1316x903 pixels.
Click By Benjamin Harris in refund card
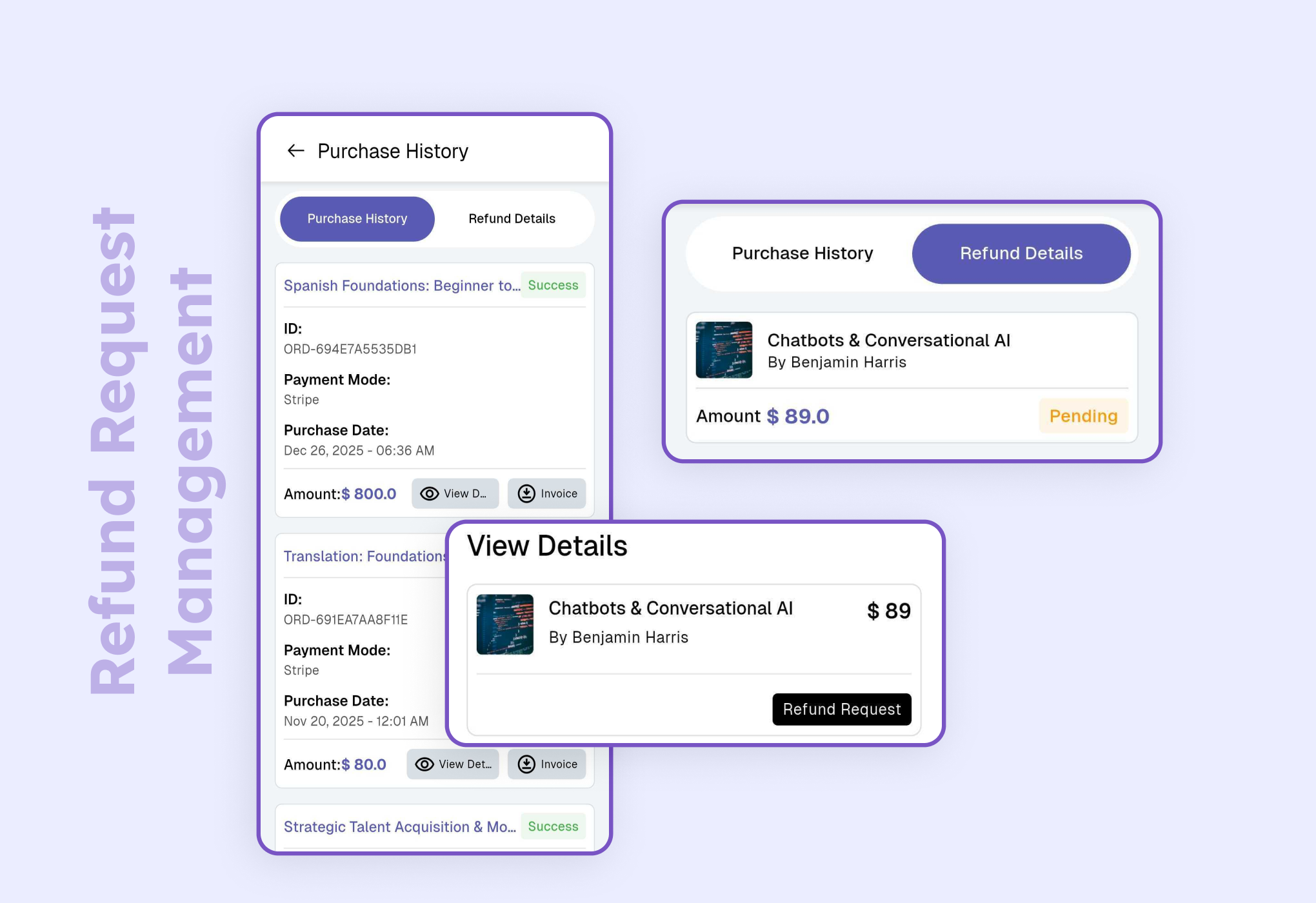pyautogui.click(x=837, y=362)
